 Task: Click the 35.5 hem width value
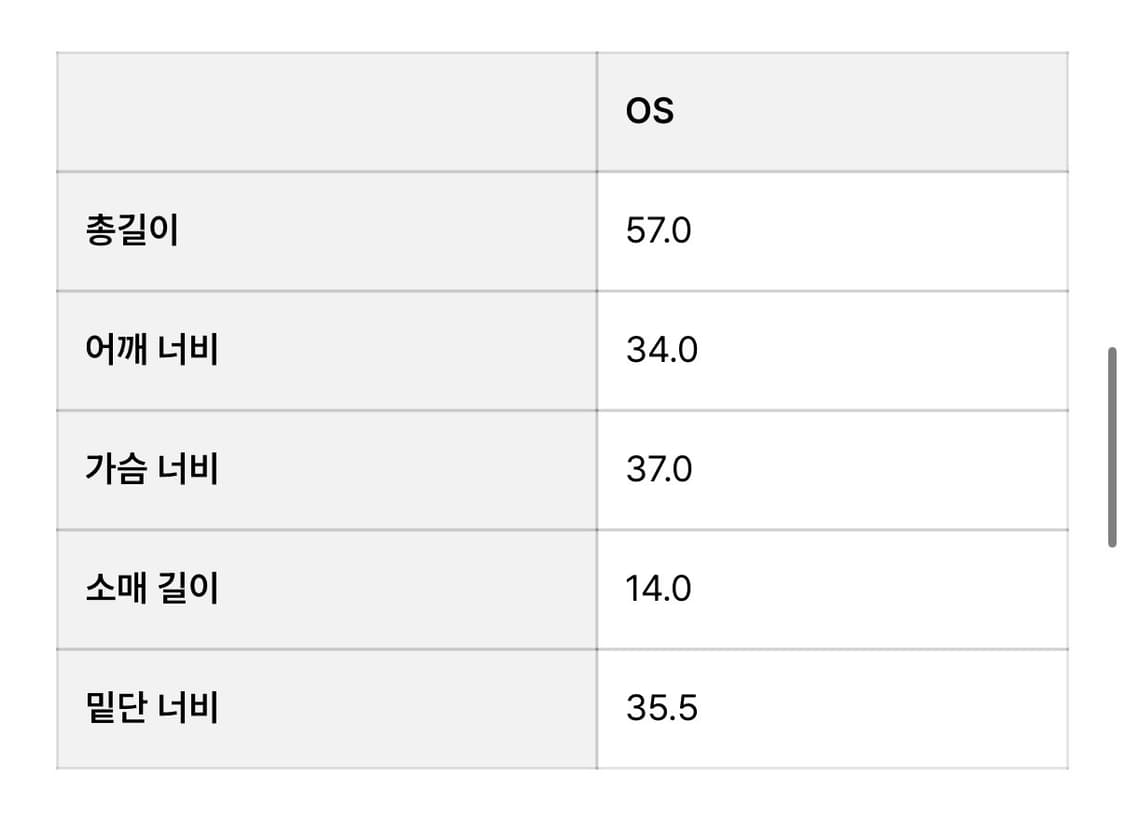click(x=662, y=708)
